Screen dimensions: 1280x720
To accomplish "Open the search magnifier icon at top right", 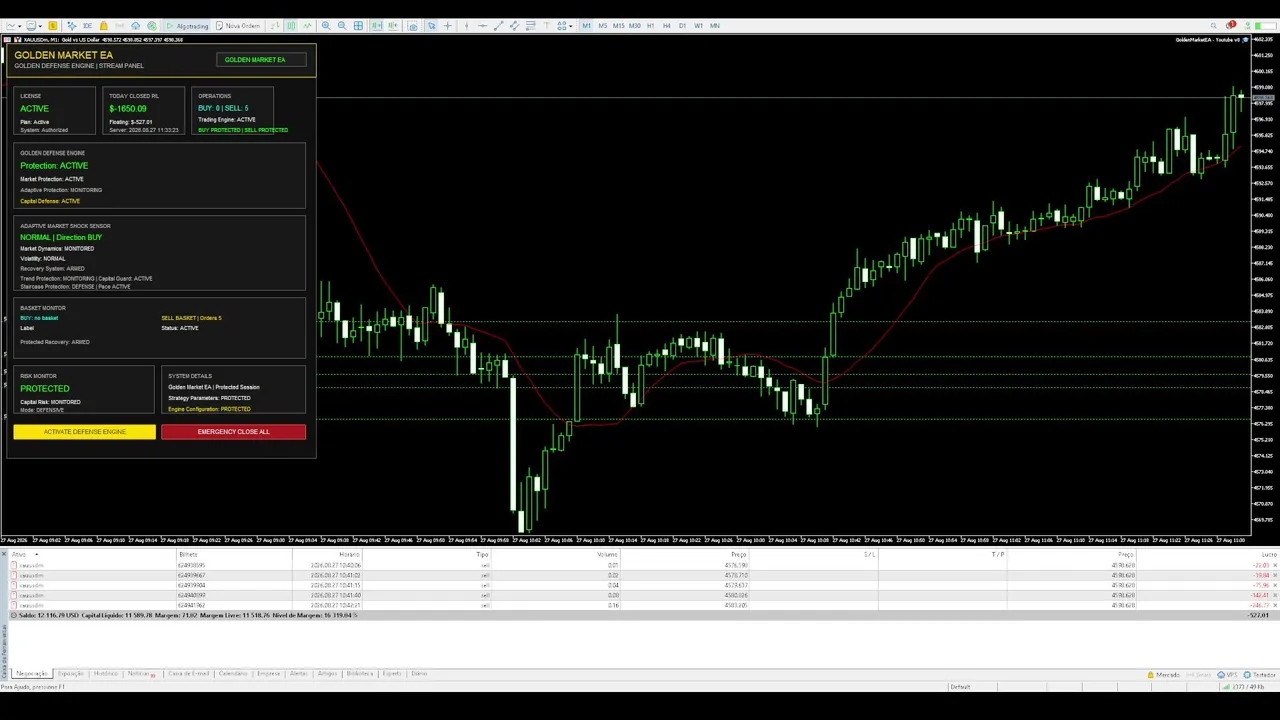I will (1213, 26).
